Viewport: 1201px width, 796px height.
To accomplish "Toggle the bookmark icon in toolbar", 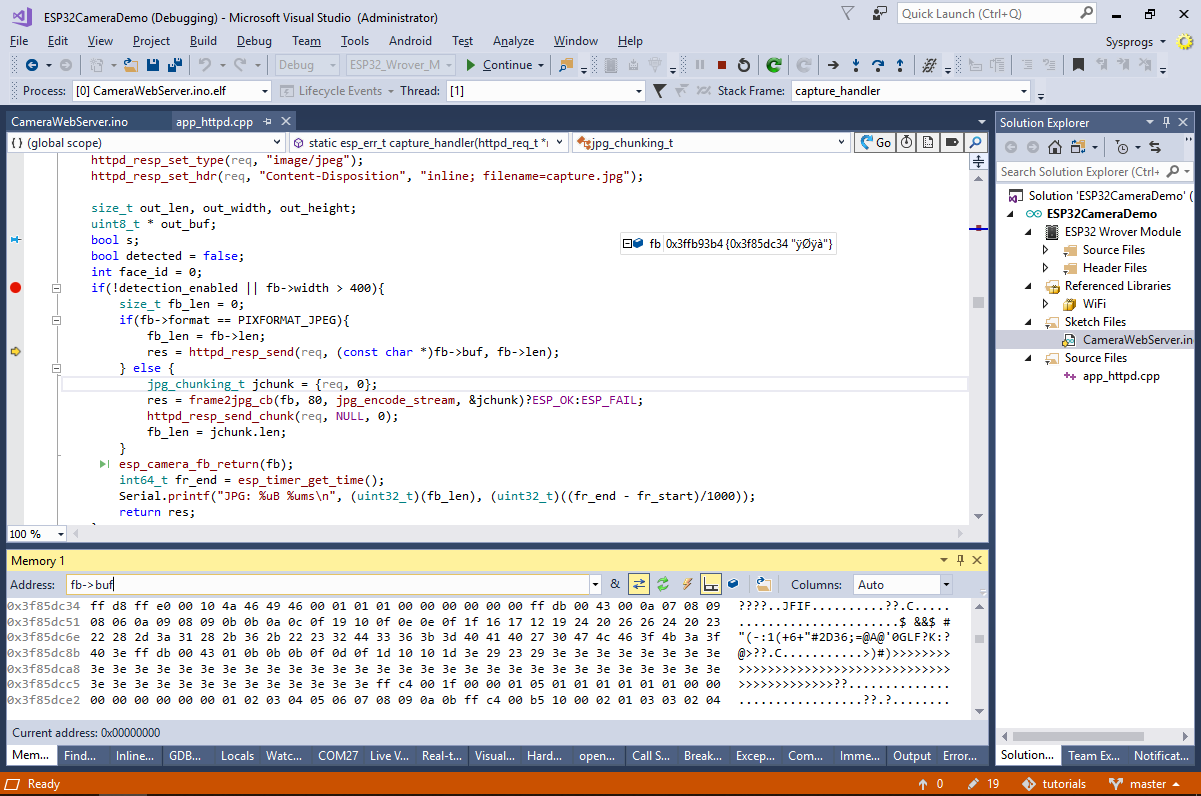I will pos(1078,65).
